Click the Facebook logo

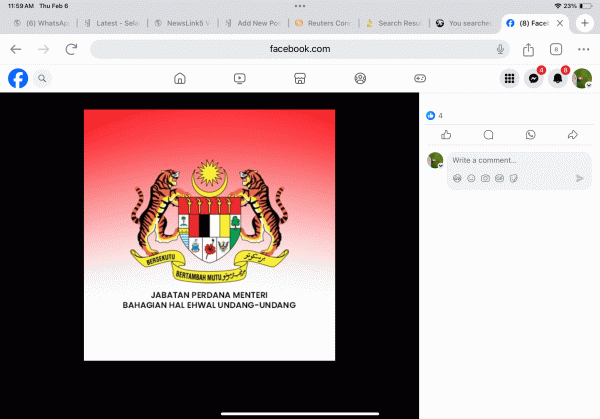(18, 78)
